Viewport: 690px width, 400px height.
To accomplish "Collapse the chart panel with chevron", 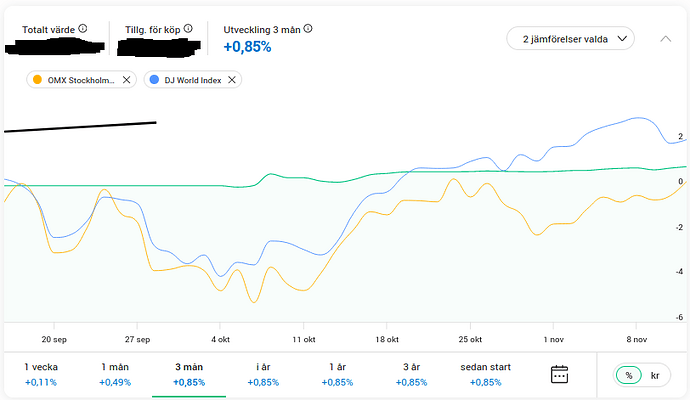I will (666, 39).
